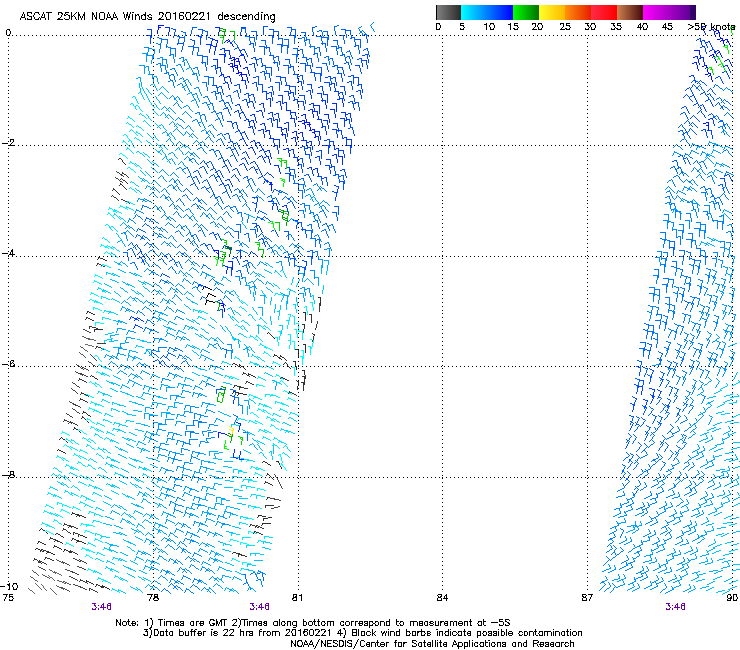The height and width of the screenshot is (650, 740).
Task: Click the green boxed wind barb just below -6 latitude
Action: (x=221, y=395)
